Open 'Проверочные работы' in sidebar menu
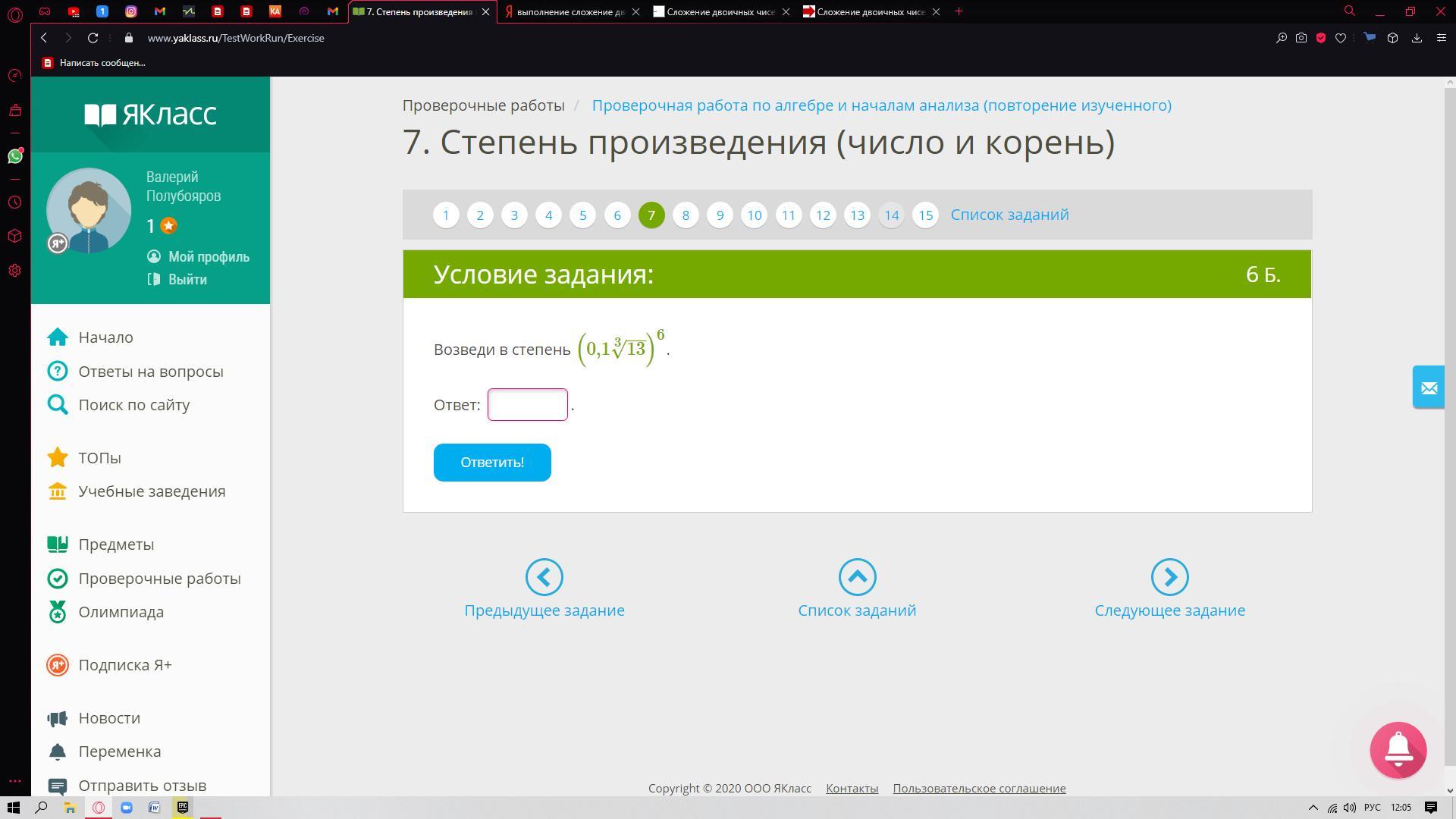The width and height of the screenshot is (1456, 819). [159, 579]
